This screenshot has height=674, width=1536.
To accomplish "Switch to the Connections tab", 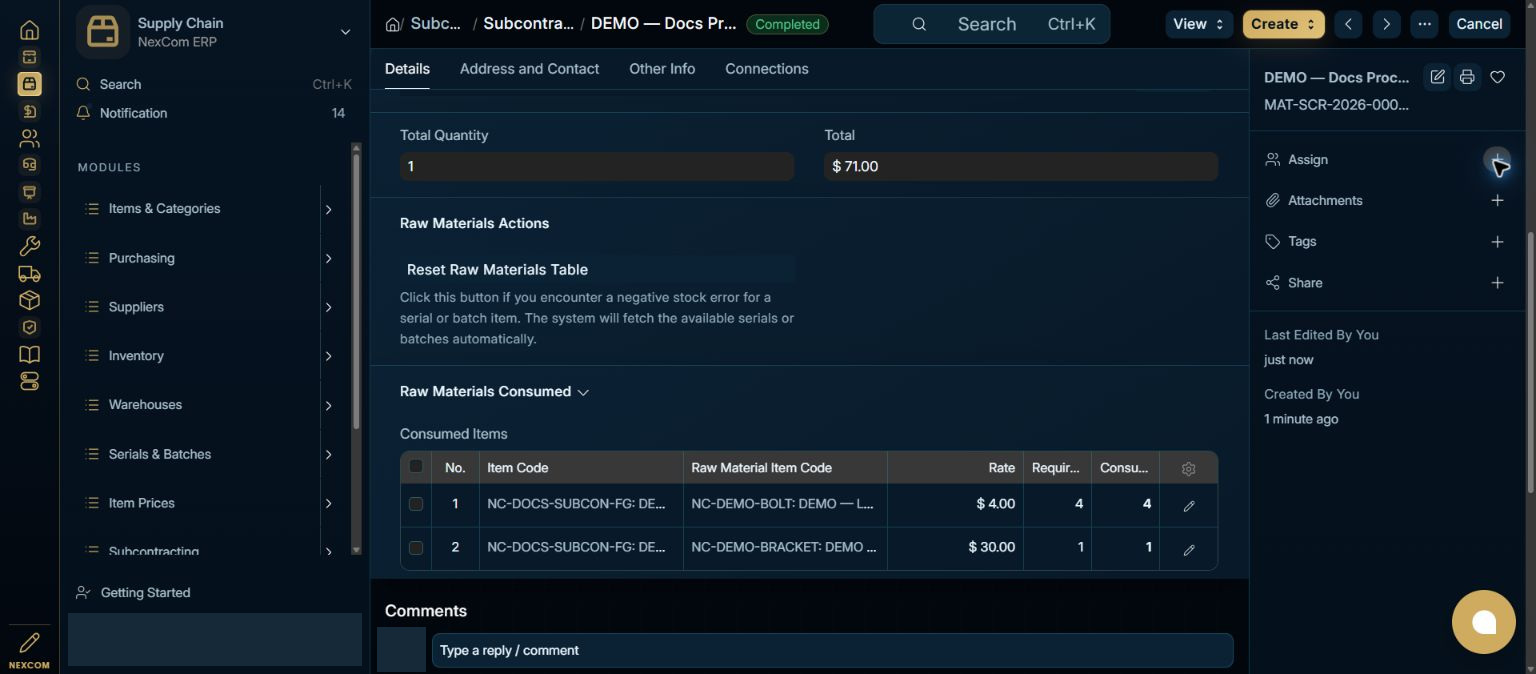I will point(767,69).
